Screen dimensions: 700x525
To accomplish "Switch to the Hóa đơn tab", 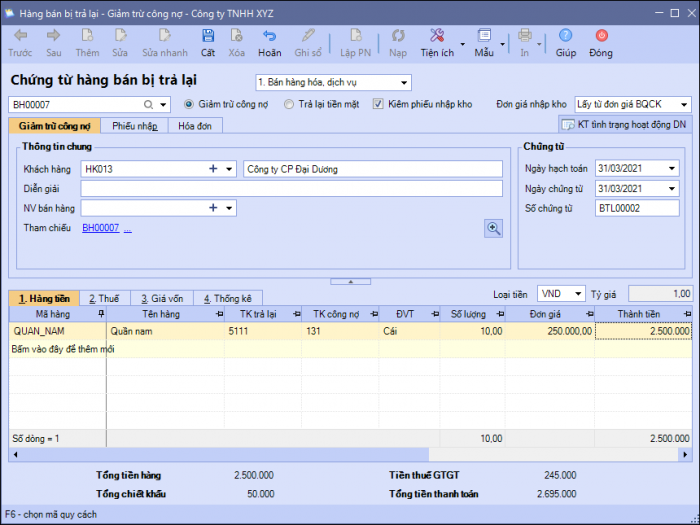I will [194, 126].
